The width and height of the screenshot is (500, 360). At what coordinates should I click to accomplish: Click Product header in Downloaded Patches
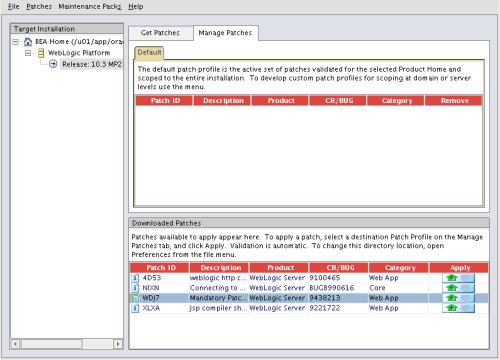click(x=280, y=268)
